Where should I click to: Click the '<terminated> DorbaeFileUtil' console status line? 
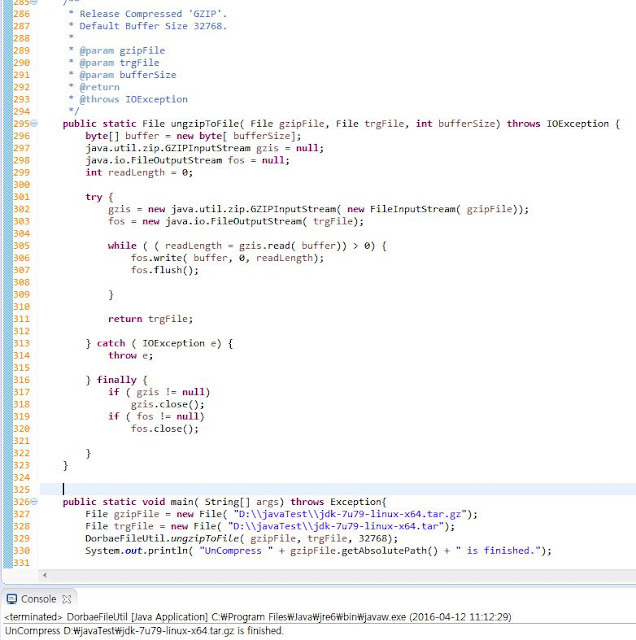point(258,617)
